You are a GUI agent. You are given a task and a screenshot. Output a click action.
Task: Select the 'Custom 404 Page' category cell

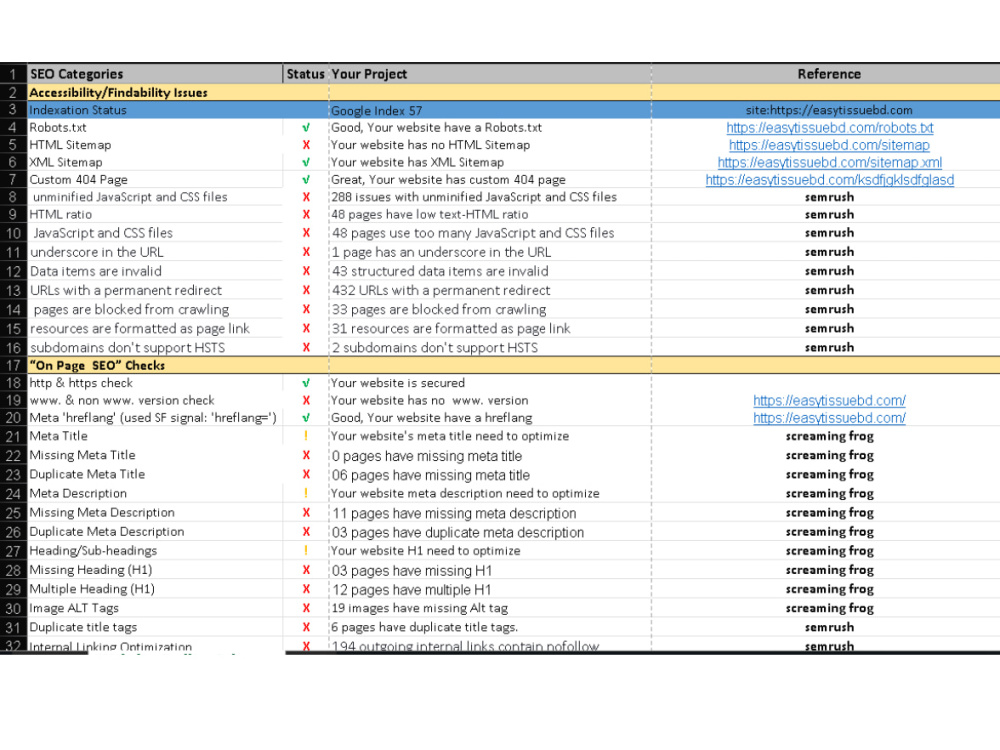(154, 180)
